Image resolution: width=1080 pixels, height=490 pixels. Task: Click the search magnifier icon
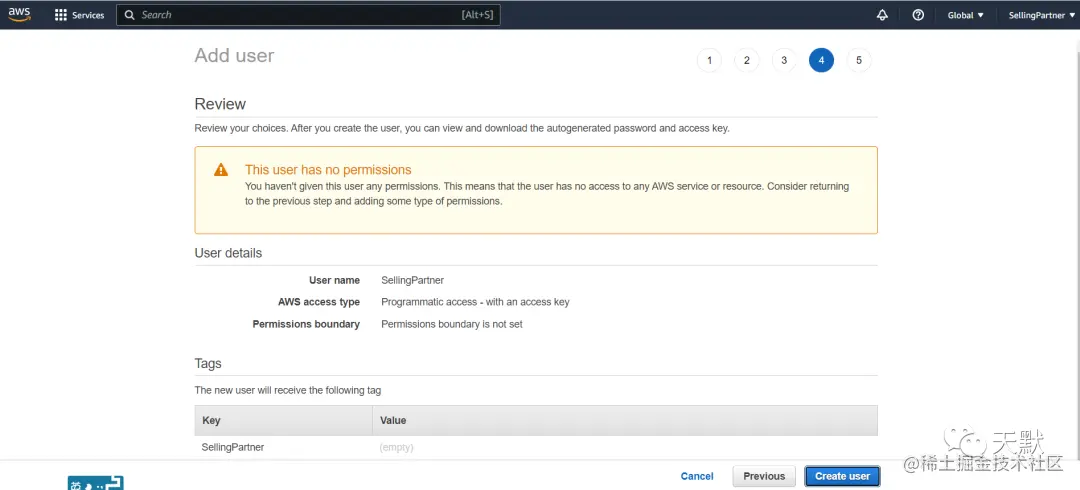tap(129, 15)
